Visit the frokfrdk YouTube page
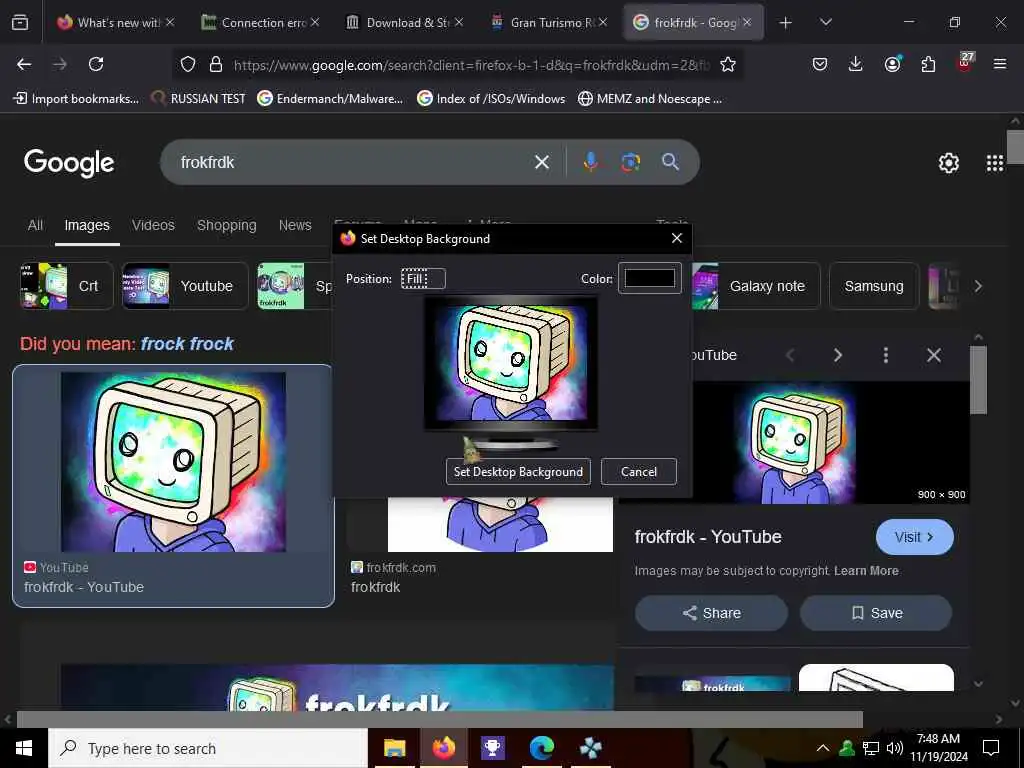The width and height of the screenshot is (1024, 768). pos(914,537)
